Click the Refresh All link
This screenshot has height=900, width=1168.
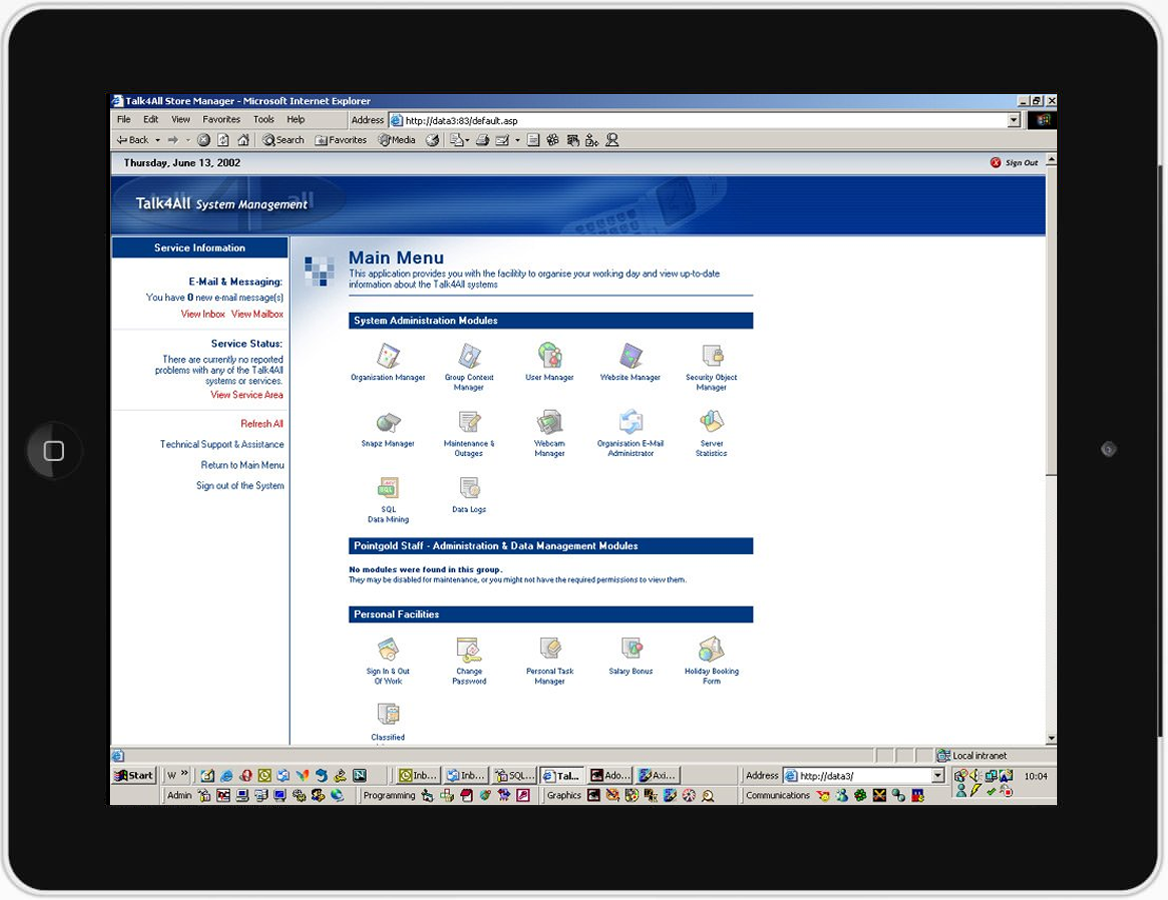point(261,424)
